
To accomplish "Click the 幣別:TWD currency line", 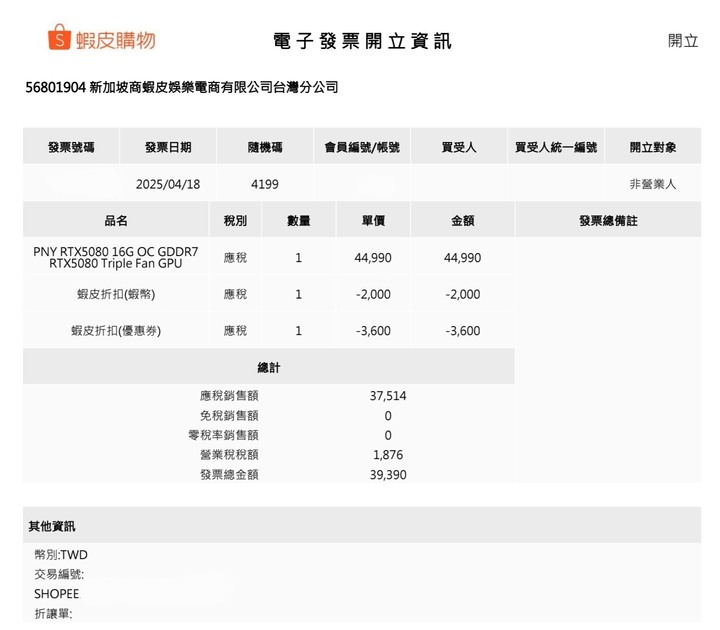I will [61, 555].
